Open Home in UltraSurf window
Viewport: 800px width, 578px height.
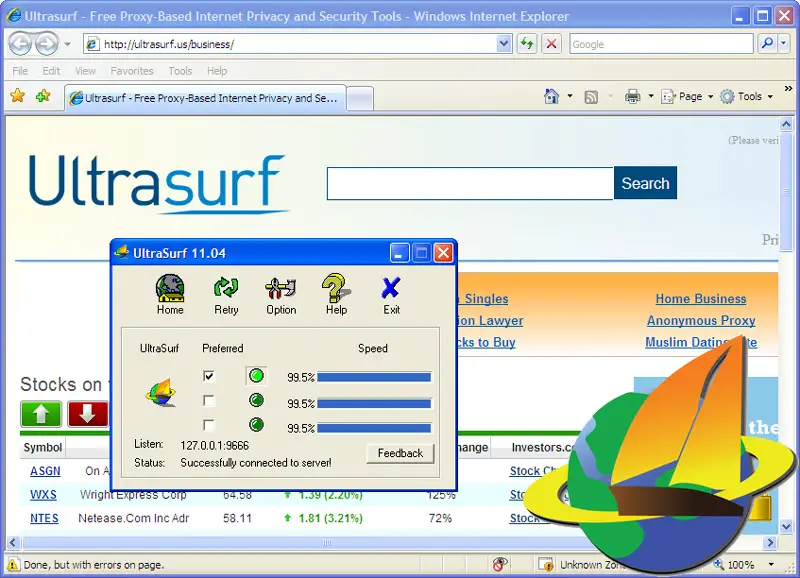click(x=170, y=294)
